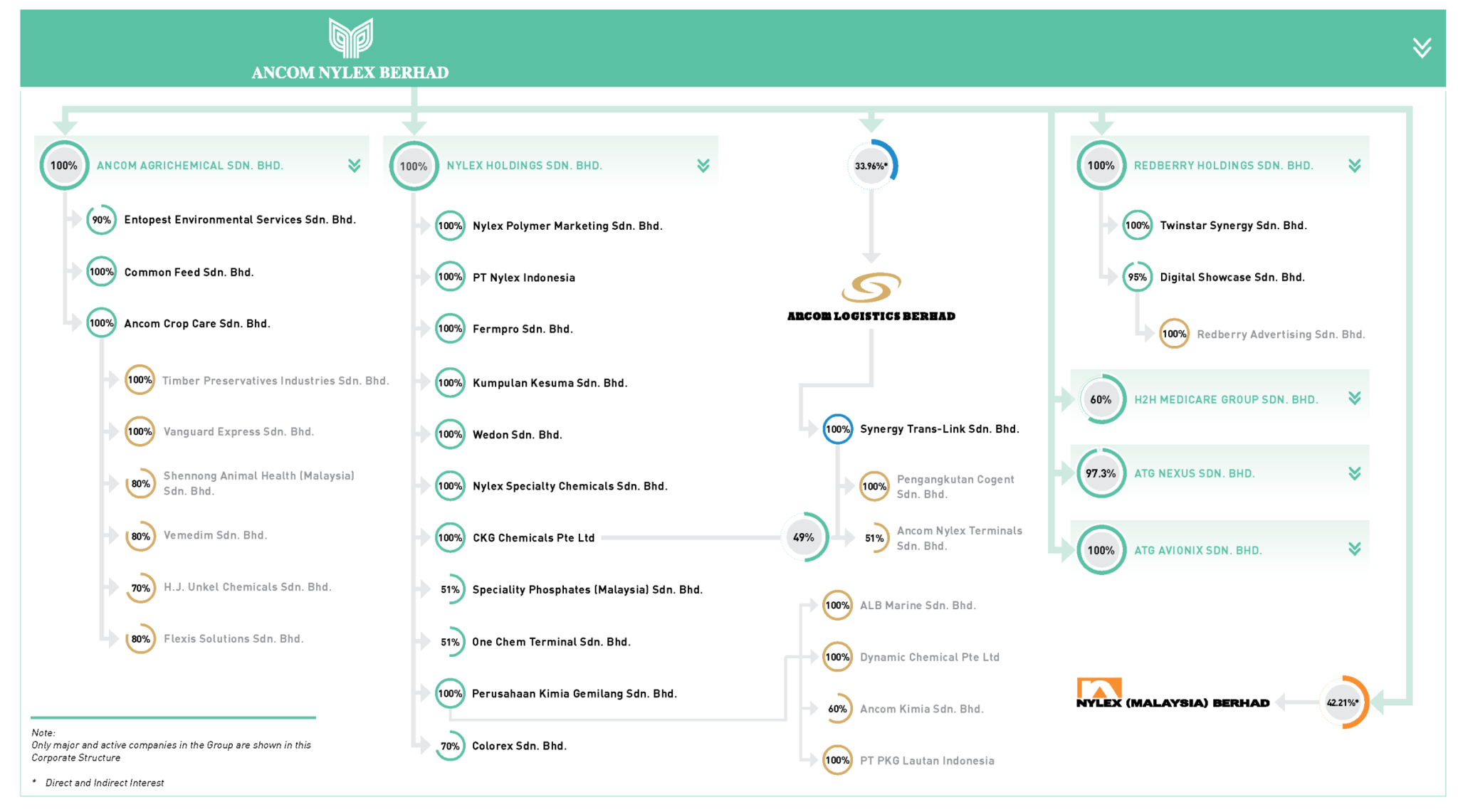Select Perusahaan Kimia Gemilang Sdn. Bhd.

click(575, 694)
